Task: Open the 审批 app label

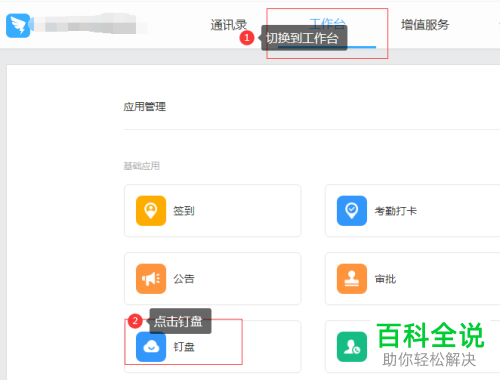Action: coord(385,279)
